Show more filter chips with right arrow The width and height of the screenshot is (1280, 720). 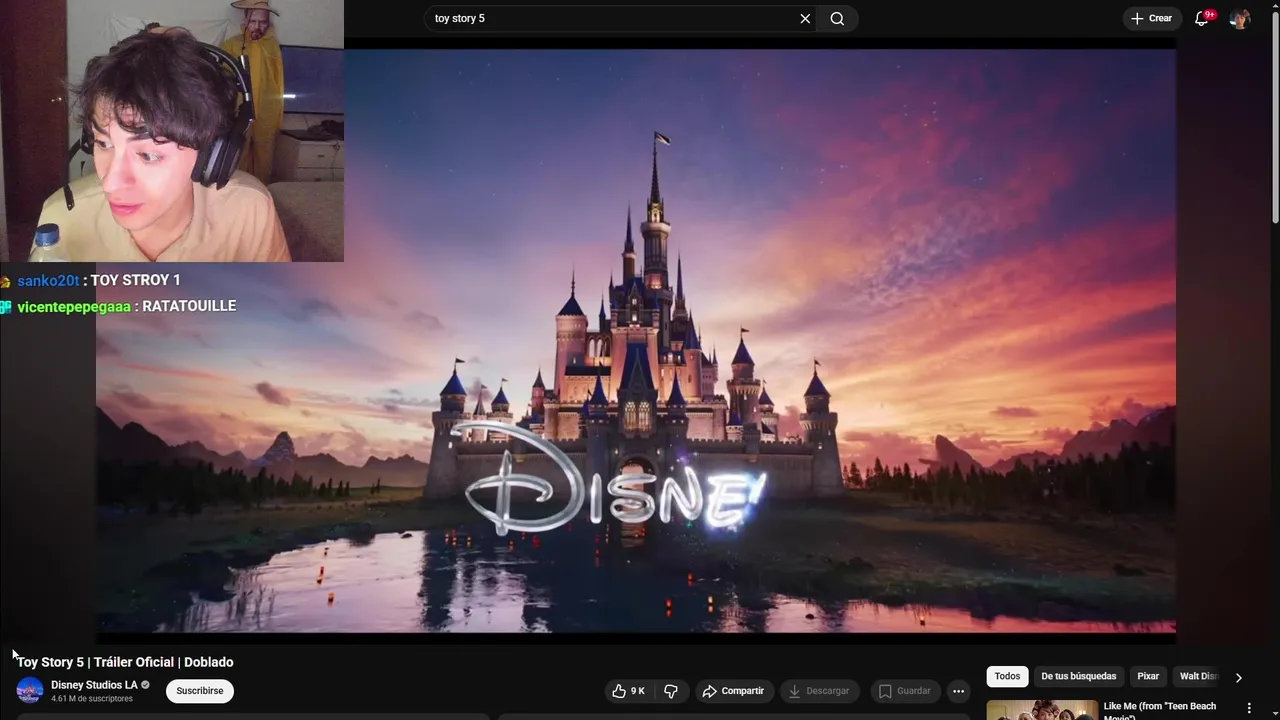click(1238, 677)
